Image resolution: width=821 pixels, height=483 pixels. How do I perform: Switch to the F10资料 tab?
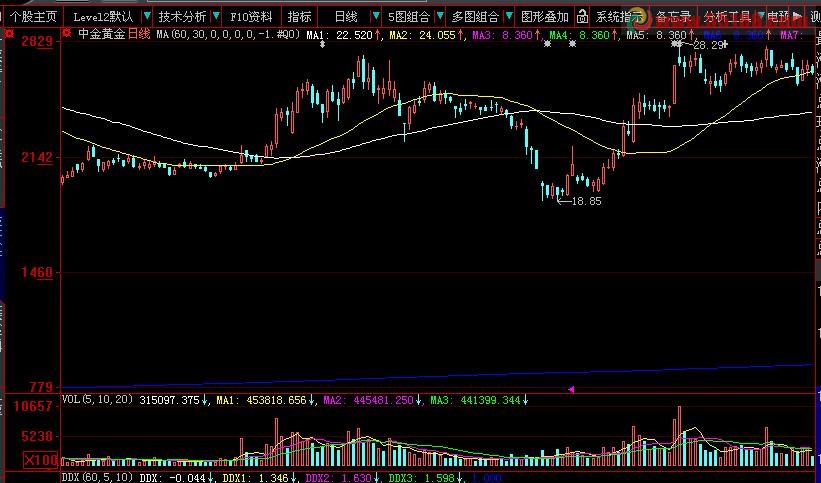click(x=251, y=17)
